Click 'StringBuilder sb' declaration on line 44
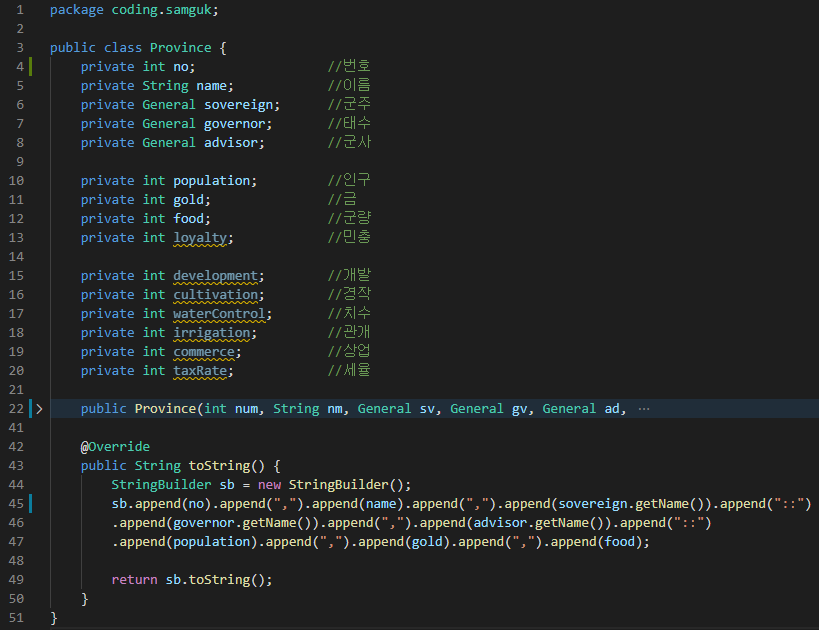819x630 pixels. [x=173, y=485]
